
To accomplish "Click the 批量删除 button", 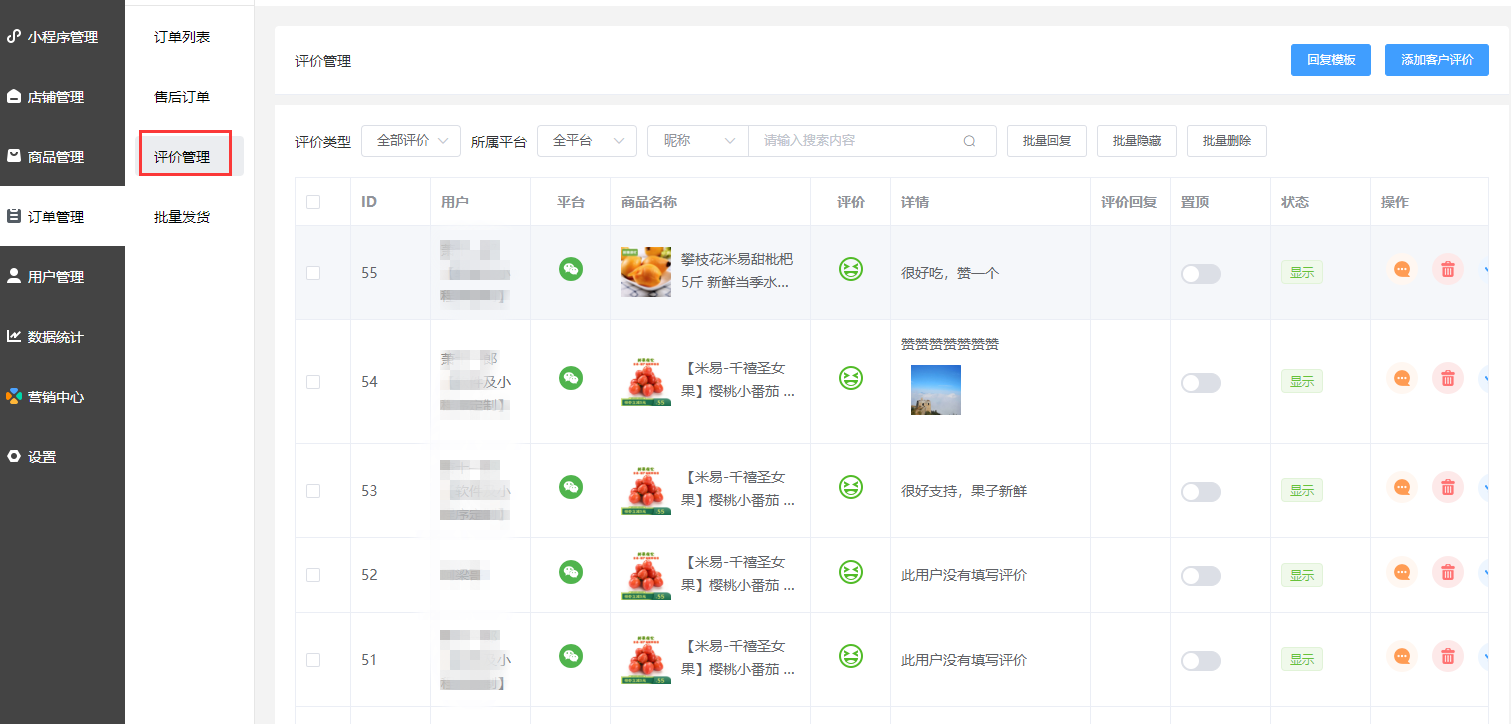I will coord(1227,141).
